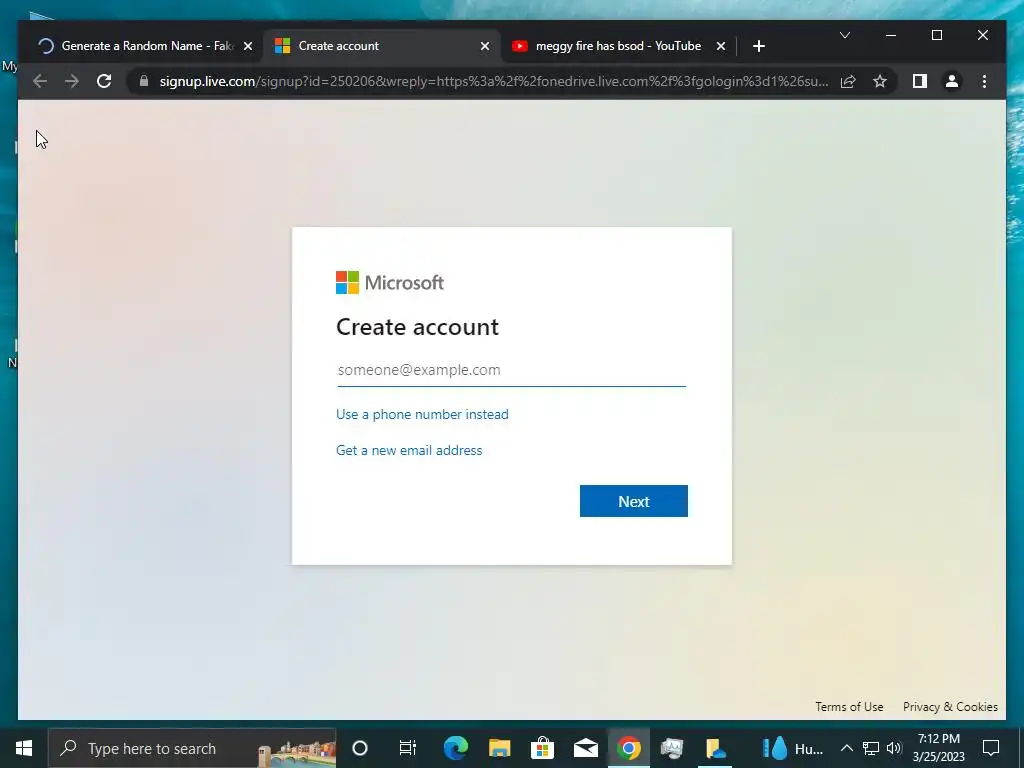
Task: Maximize the Chrome window
Action: [x=936, y=35]
